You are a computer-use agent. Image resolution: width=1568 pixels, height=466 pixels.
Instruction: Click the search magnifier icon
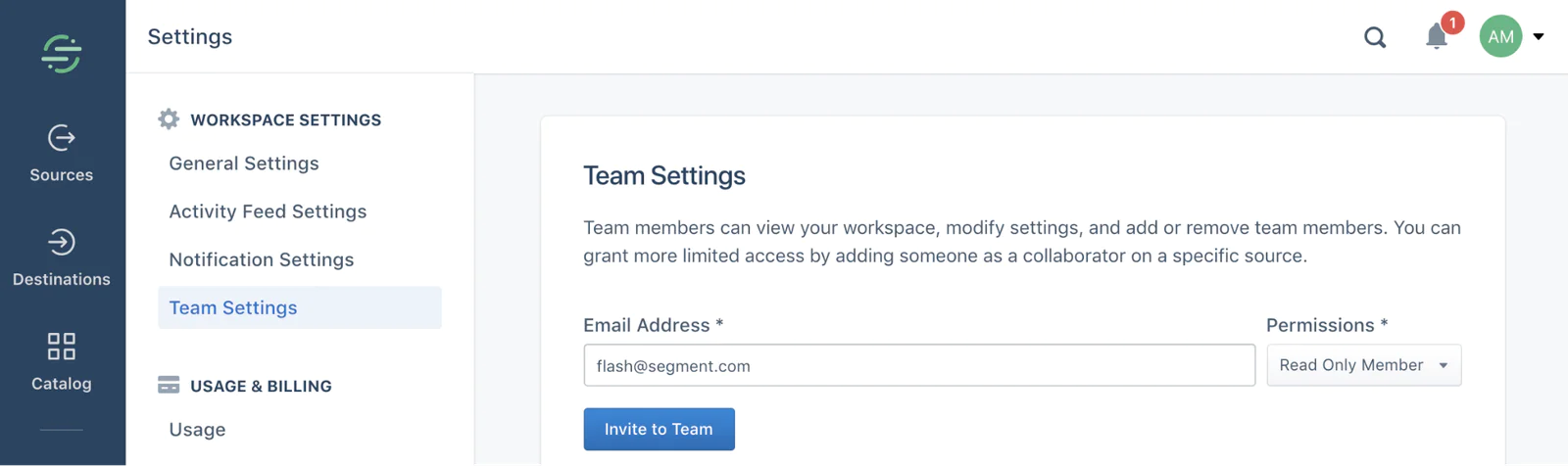coord(1375,37)
